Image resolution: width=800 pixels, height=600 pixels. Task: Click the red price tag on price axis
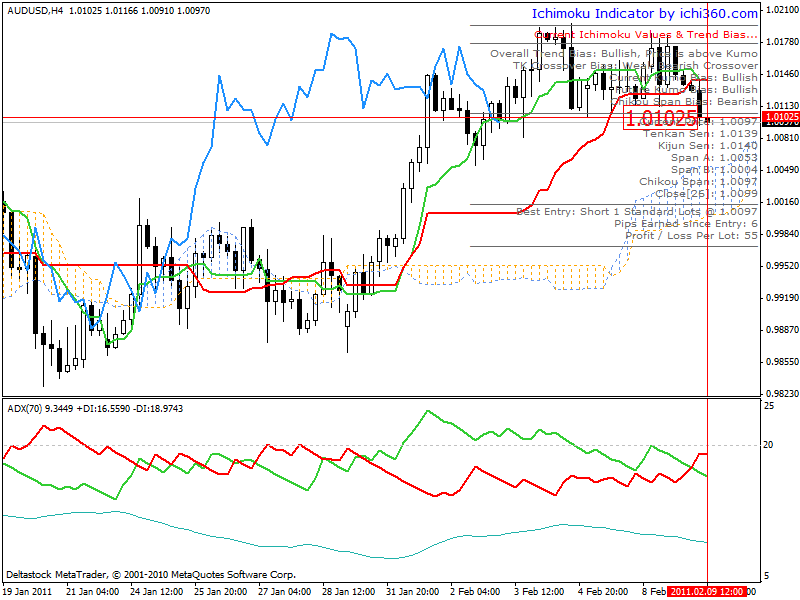click(x=781, y=117)
